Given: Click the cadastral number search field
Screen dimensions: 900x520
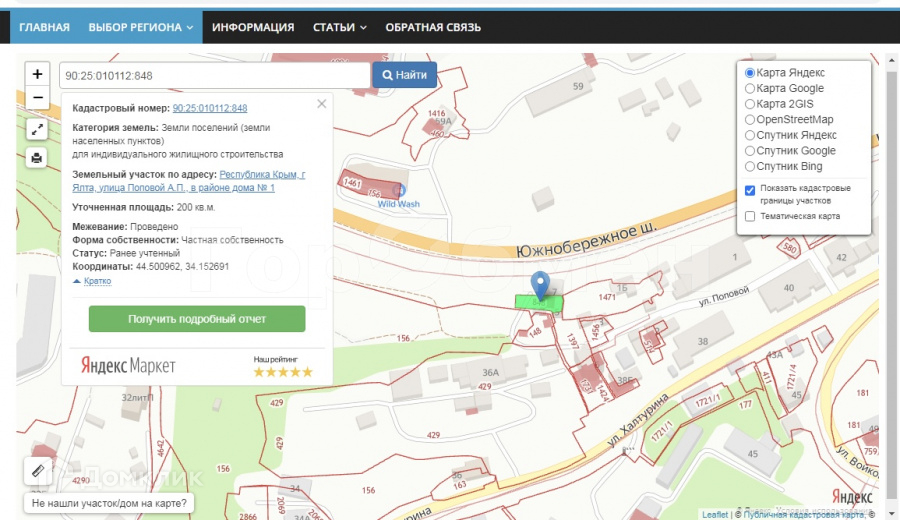Looking at the screenshot, I should [215, 76].
